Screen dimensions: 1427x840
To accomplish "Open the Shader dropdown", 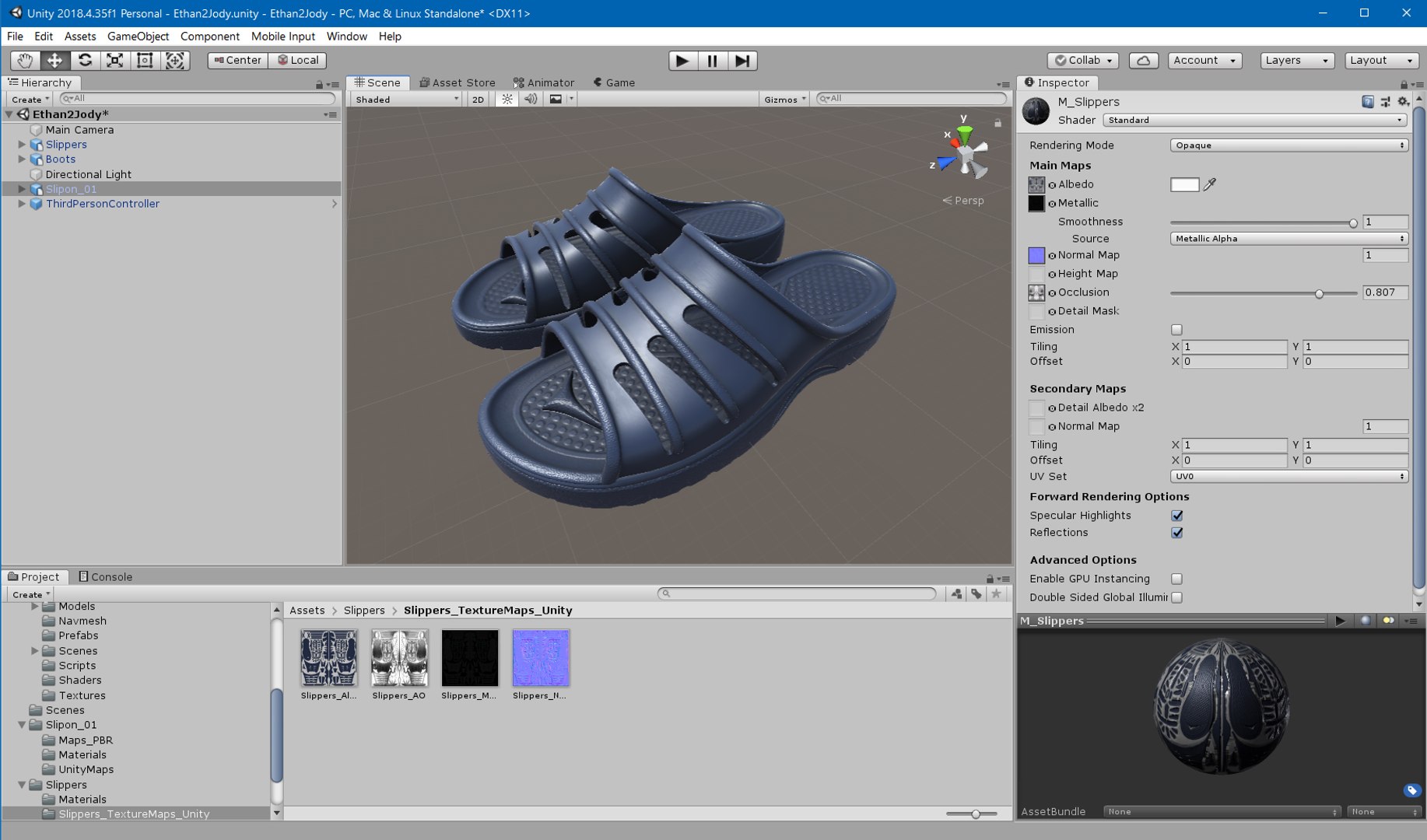I will [x=1254, y=120].
